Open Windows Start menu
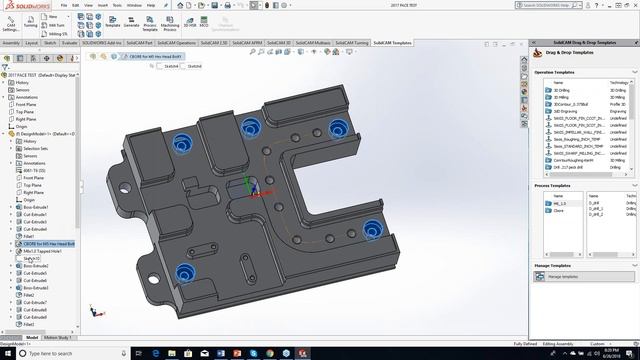The height and width of the screenshot is (360, 640). click(7, 353)
